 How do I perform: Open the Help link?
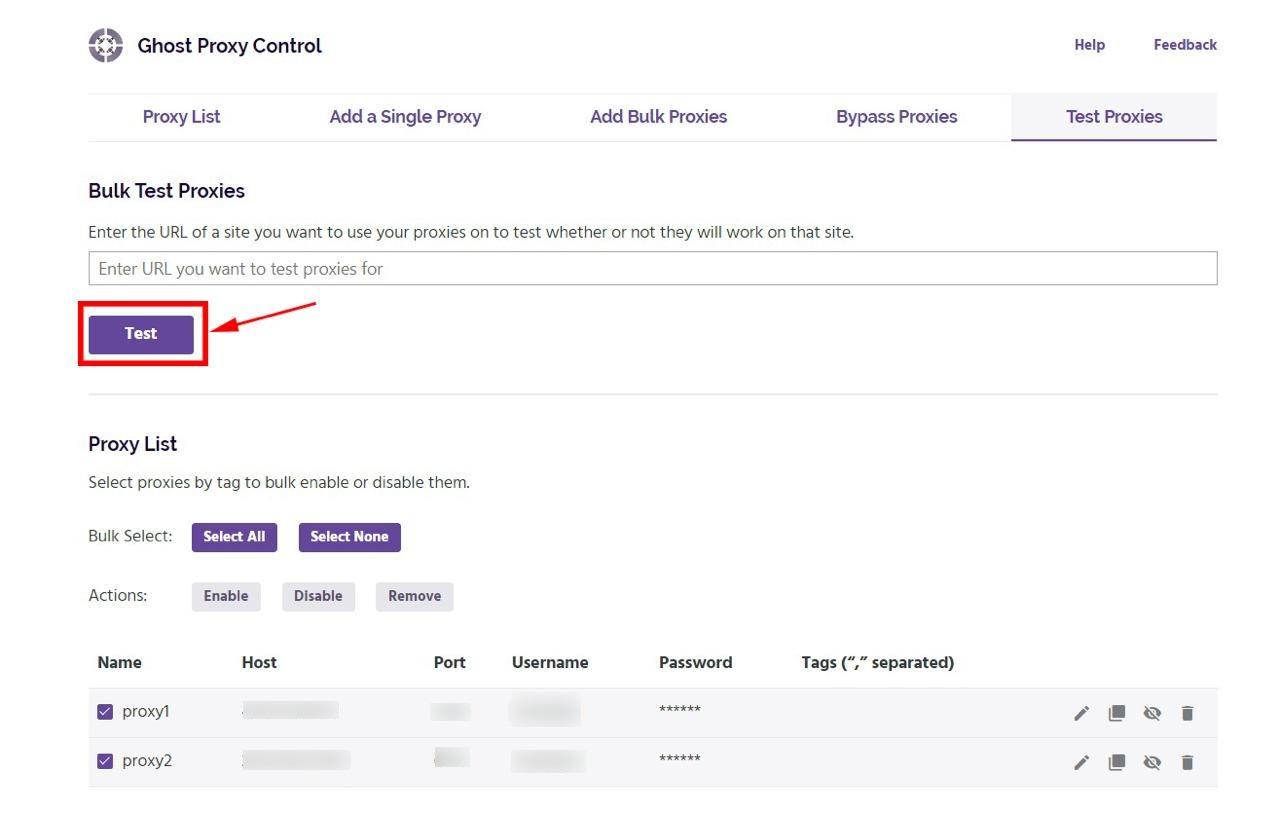pos(1089,45)
